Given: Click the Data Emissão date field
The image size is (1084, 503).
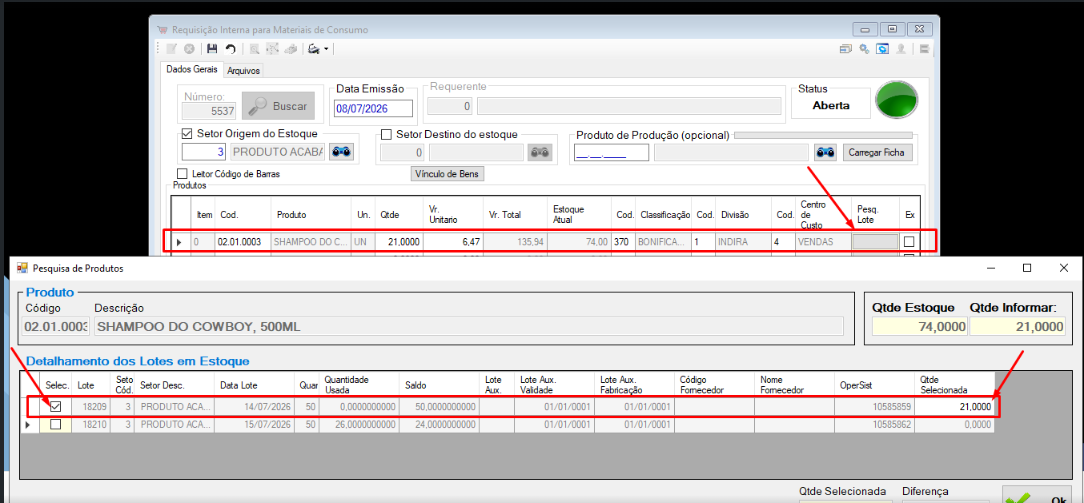Looking at the screenshot, I should (373, 108).
